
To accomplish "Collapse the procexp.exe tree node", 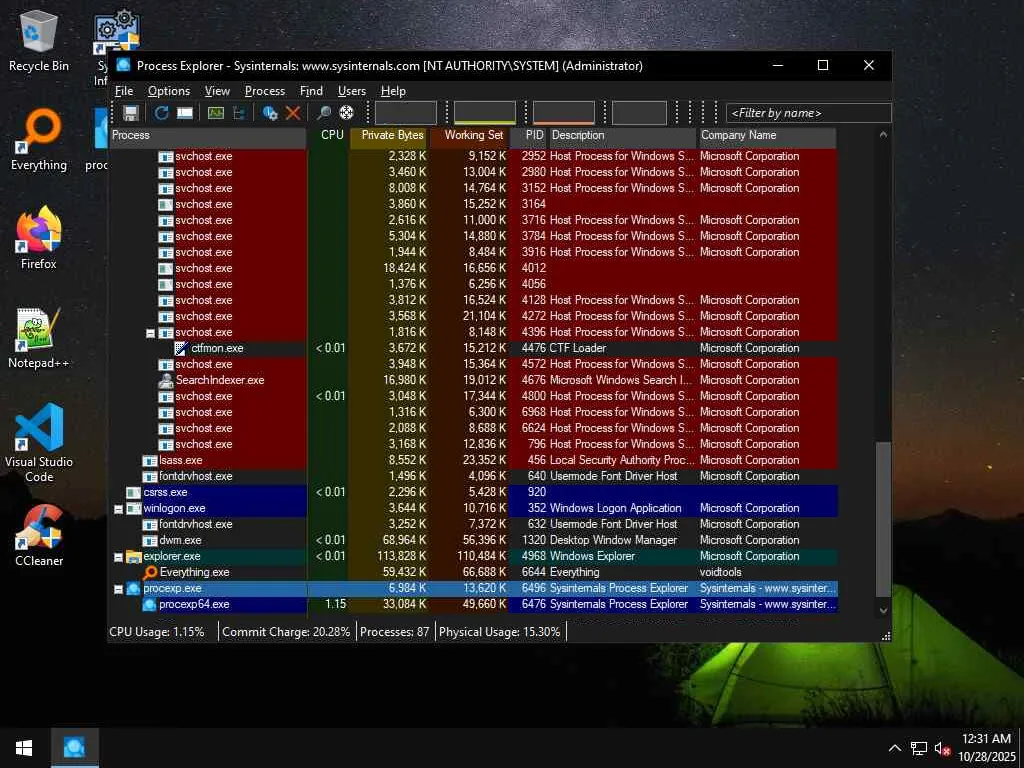I will click(118, 589).
